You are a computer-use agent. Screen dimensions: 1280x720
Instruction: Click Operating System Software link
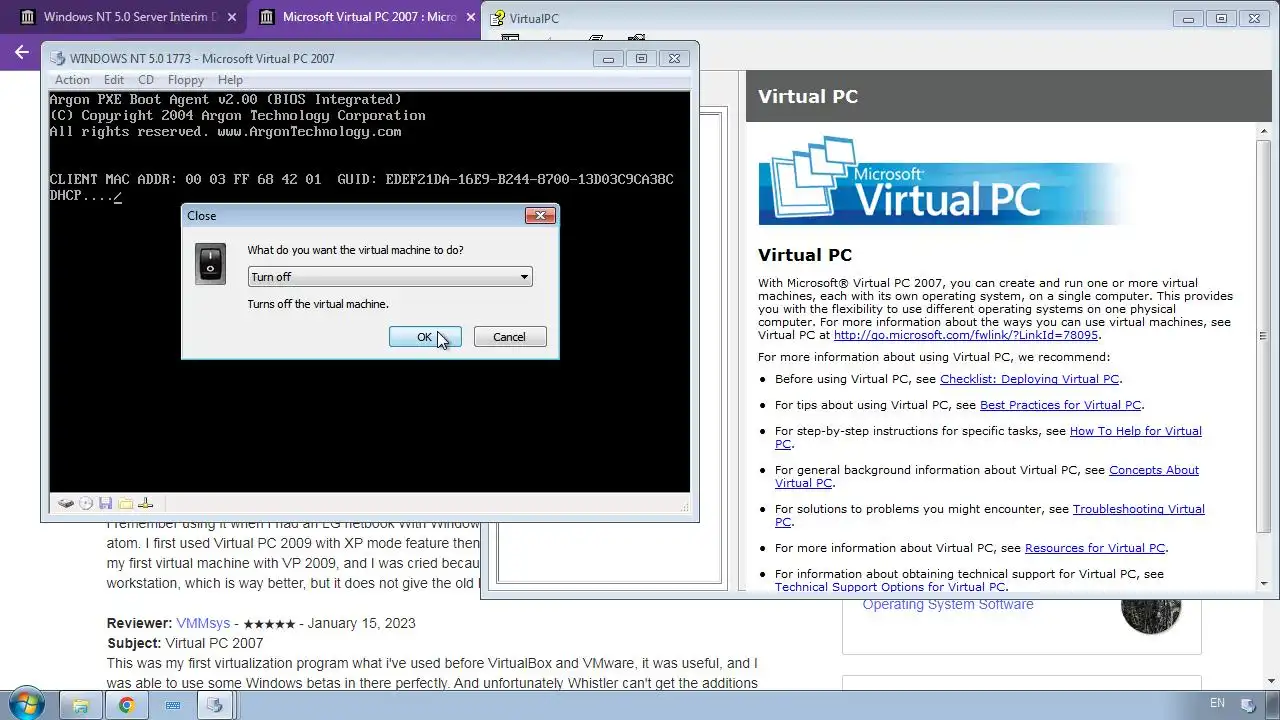948,604
